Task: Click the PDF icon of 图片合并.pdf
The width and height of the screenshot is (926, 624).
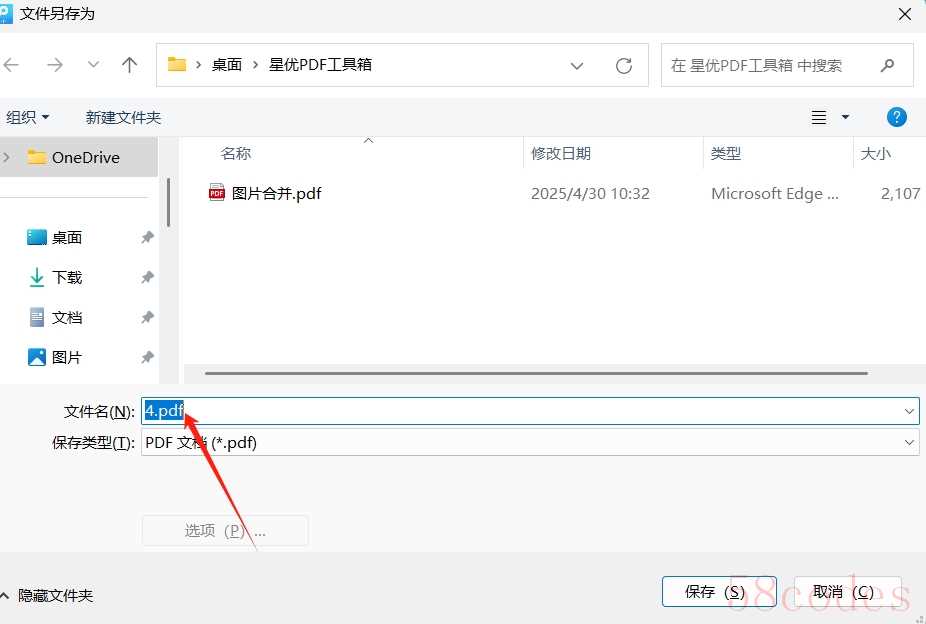Action: pos(217,192)
